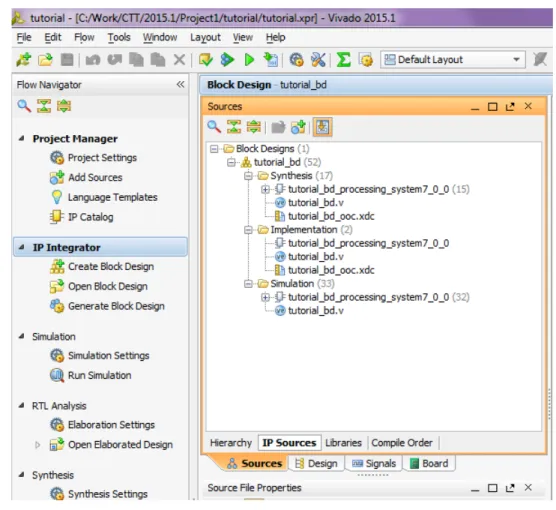Click the search icon in Sources panel
This screenshot has height=510, width=556.
214,127
